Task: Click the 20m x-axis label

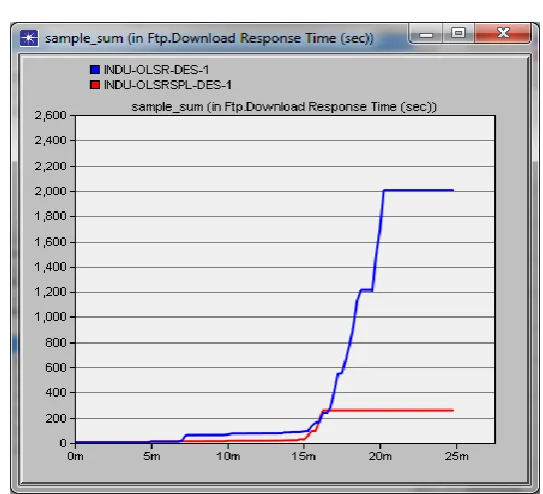Action: click(x=380, y=456)
